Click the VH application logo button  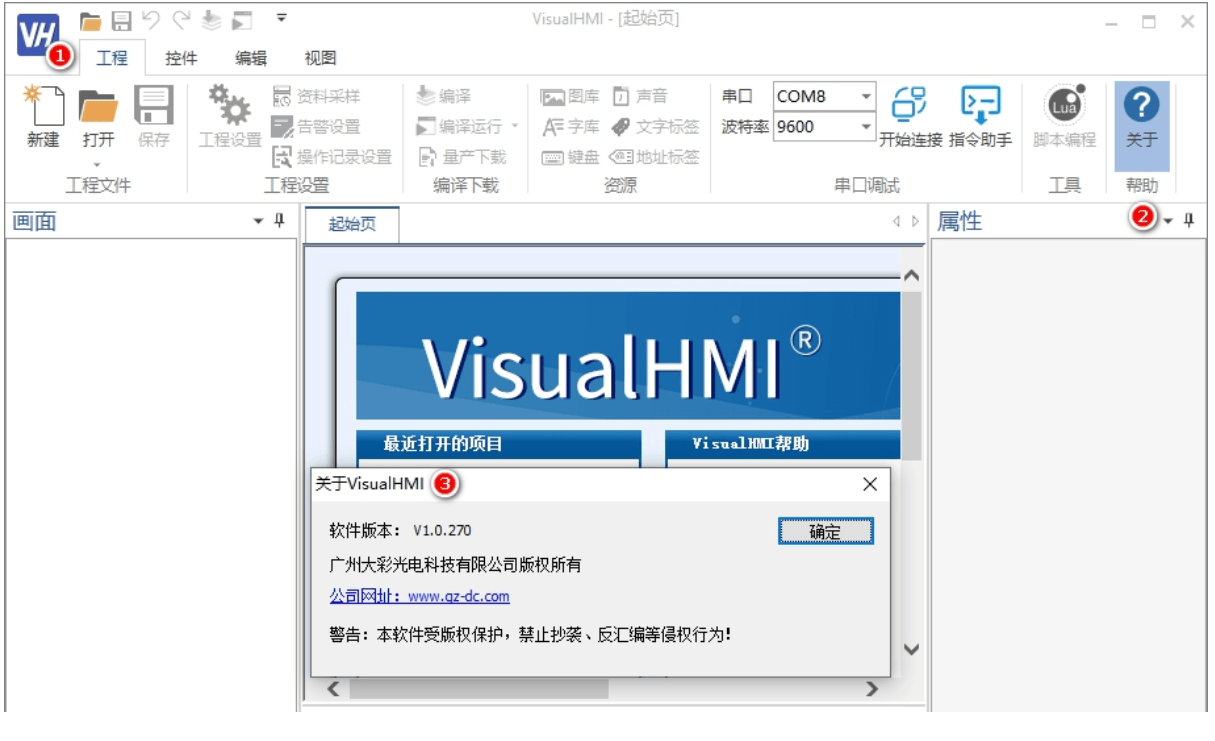(37, 35)
